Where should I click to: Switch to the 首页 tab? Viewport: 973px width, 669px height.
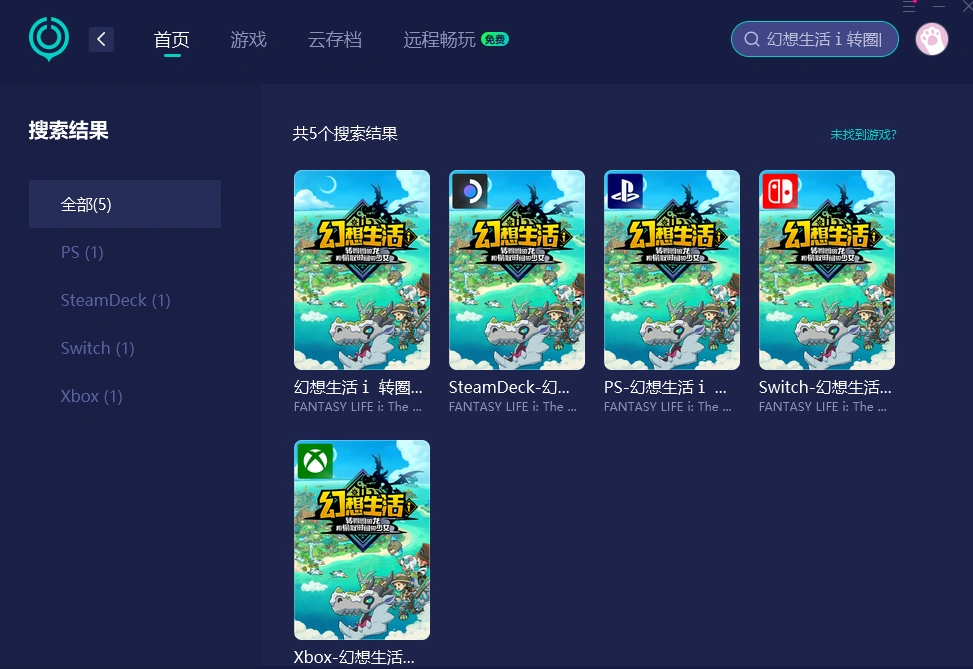point(172,40)
